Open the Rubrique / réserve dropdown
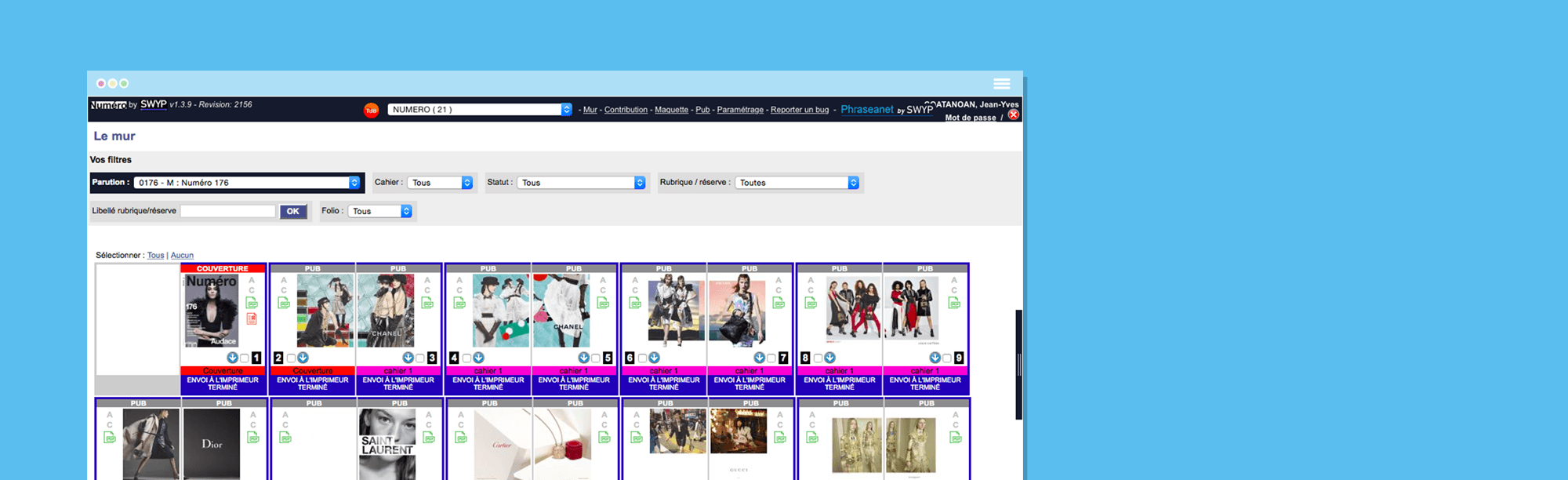The height and width of the screenshot is (480, 1568). point(797,183)
